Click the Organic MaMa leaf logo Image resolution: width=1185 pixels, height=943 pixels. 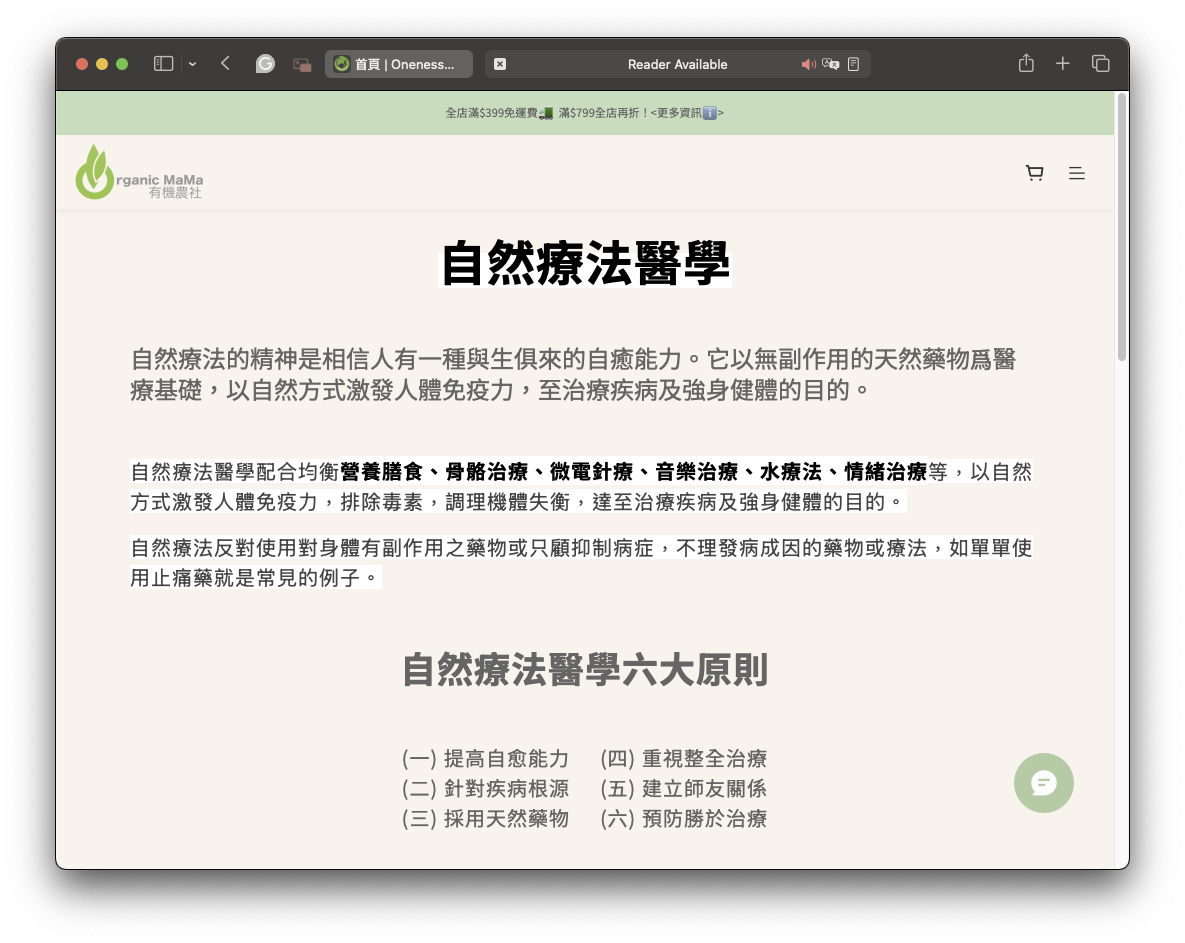pos(94,171)
